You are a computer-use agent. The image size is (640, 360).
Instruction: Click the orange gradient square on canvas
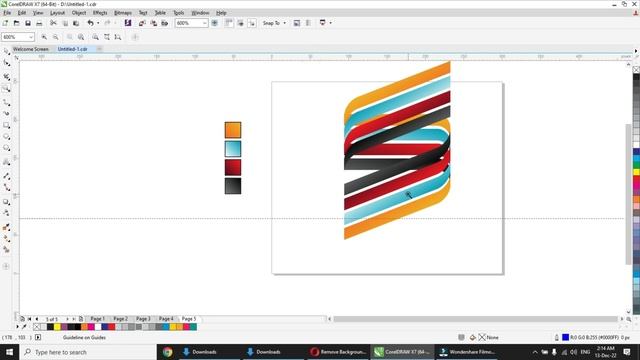tap(233, 130)
